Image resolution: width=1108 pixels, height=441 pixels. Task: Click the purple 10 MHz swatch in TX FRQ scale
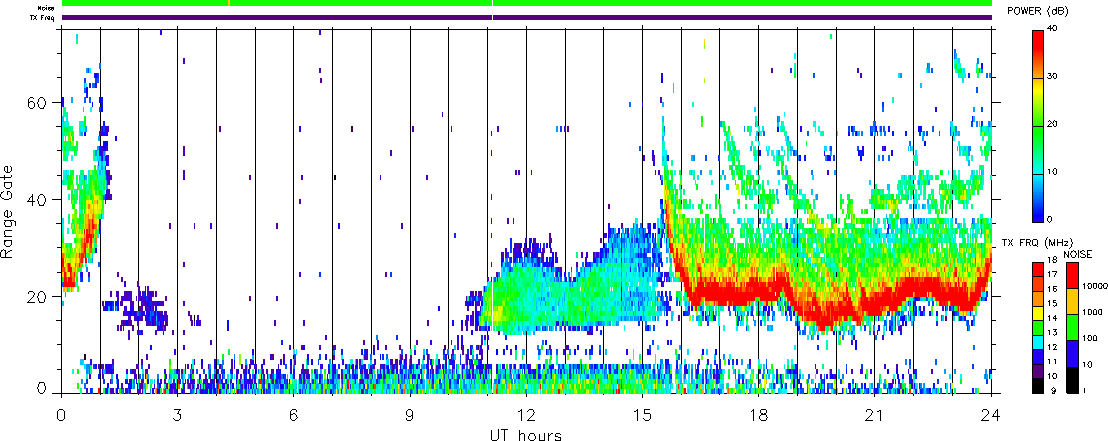(x=1038, y=372)
